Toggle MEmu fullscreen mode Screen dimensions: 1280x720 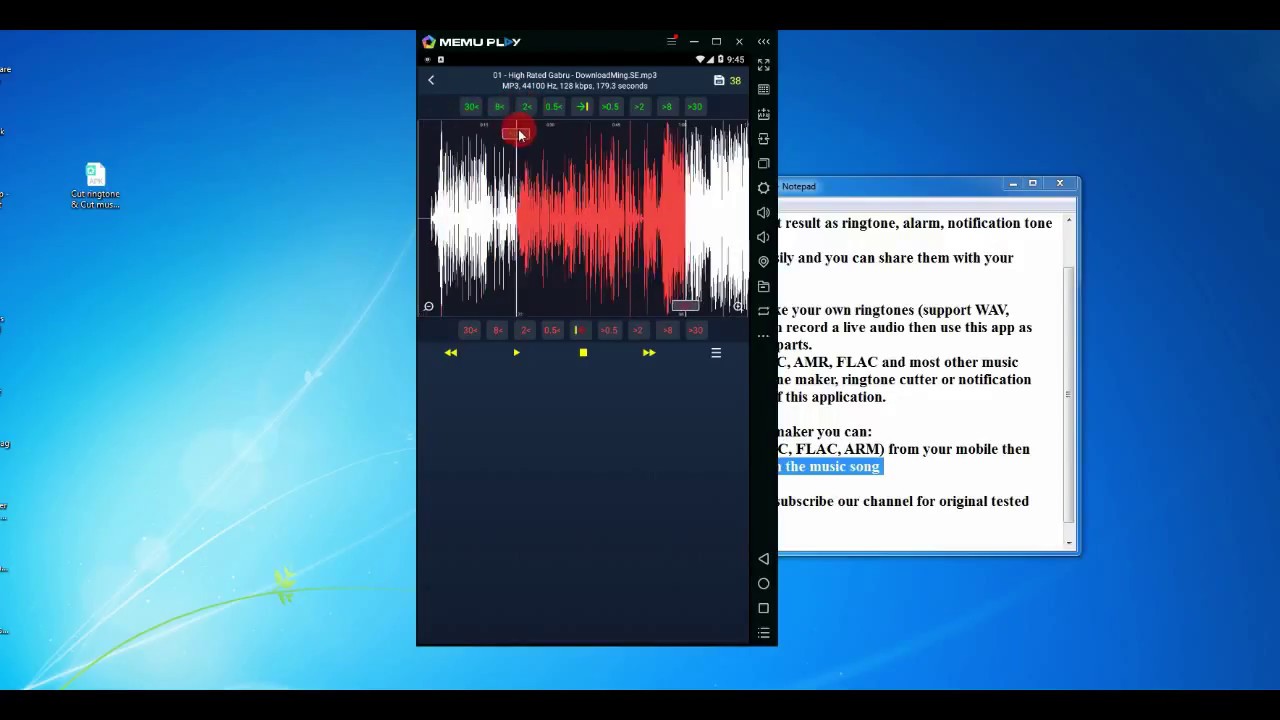tap(764, 65)
